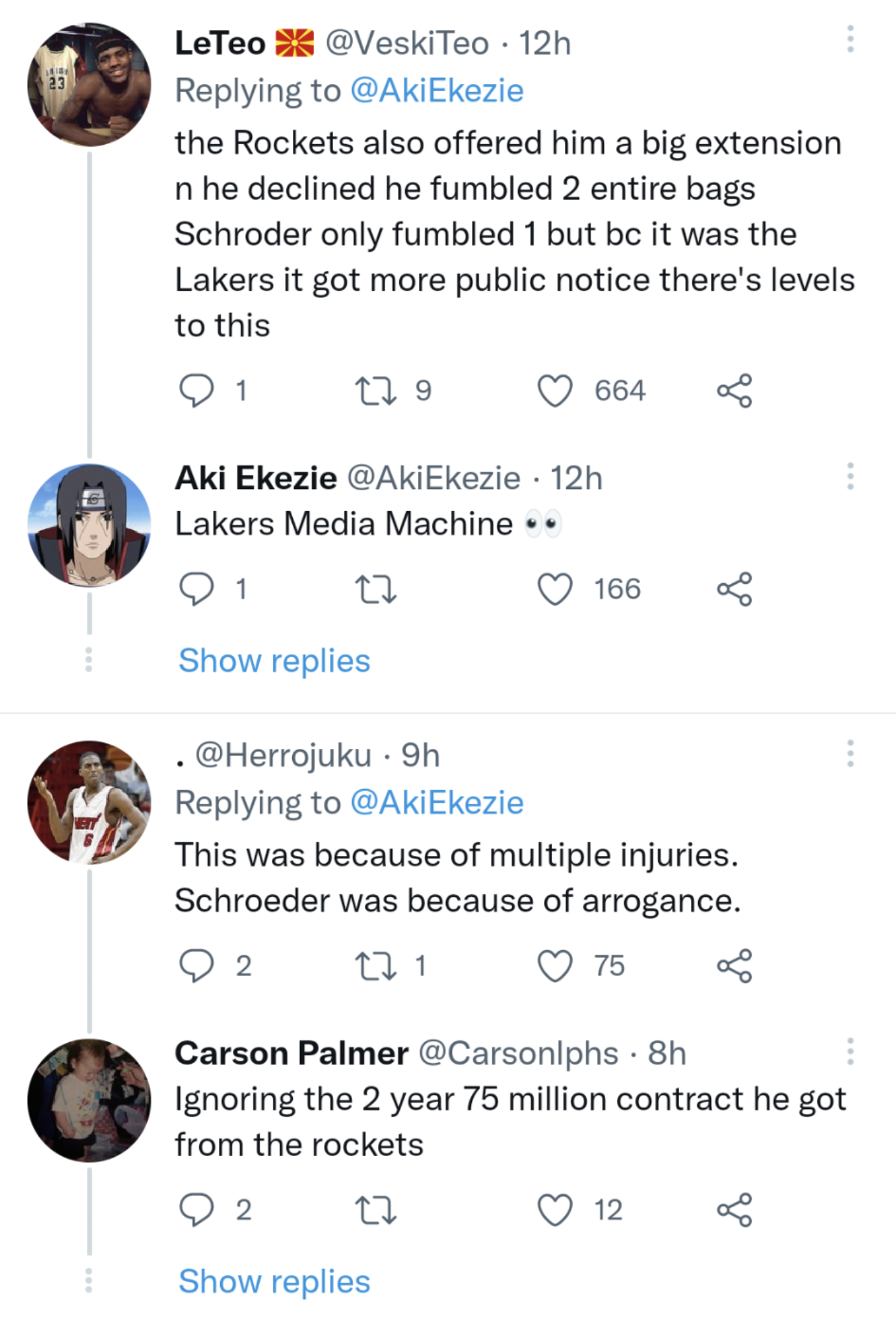Like Herrojuku's tweet about multiple injuries
Image resolution: width=896 pixels, height=1330 pixels.
(x=555, y=966)
